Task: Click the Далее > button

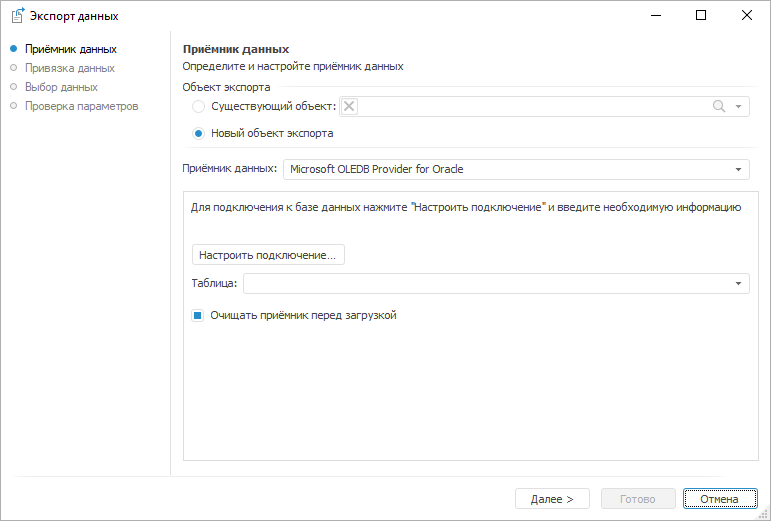Action: tap(552, 499)
